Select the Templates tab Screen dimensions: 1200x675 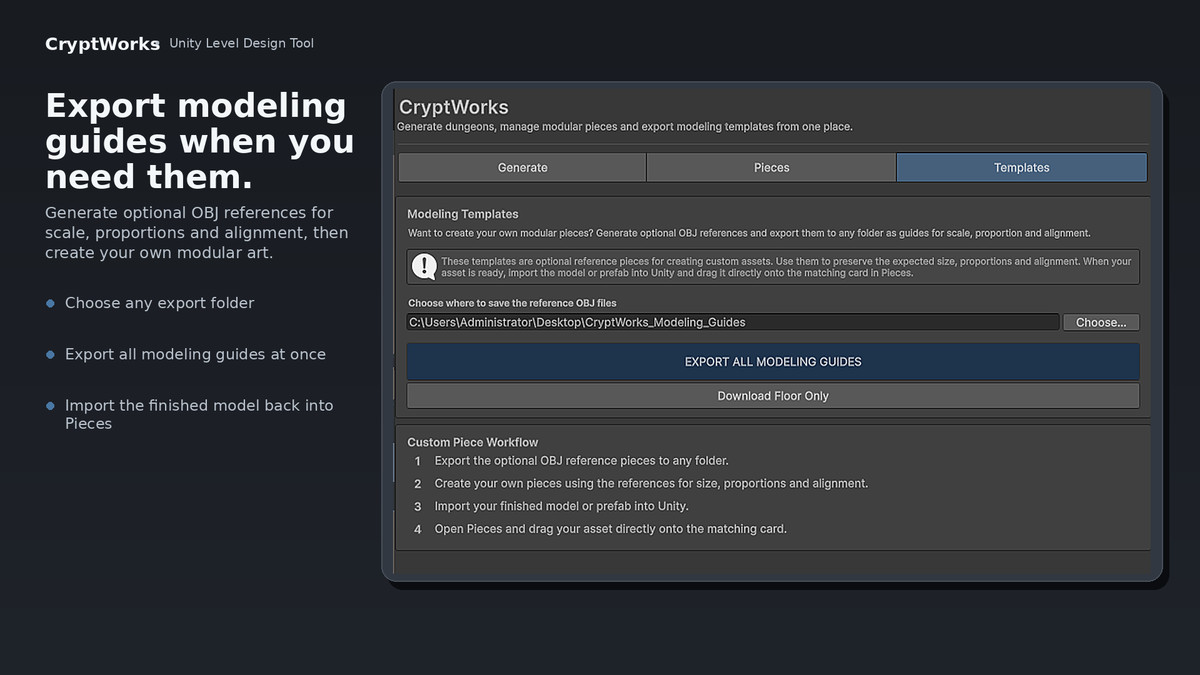click(x=1021, y=167)
